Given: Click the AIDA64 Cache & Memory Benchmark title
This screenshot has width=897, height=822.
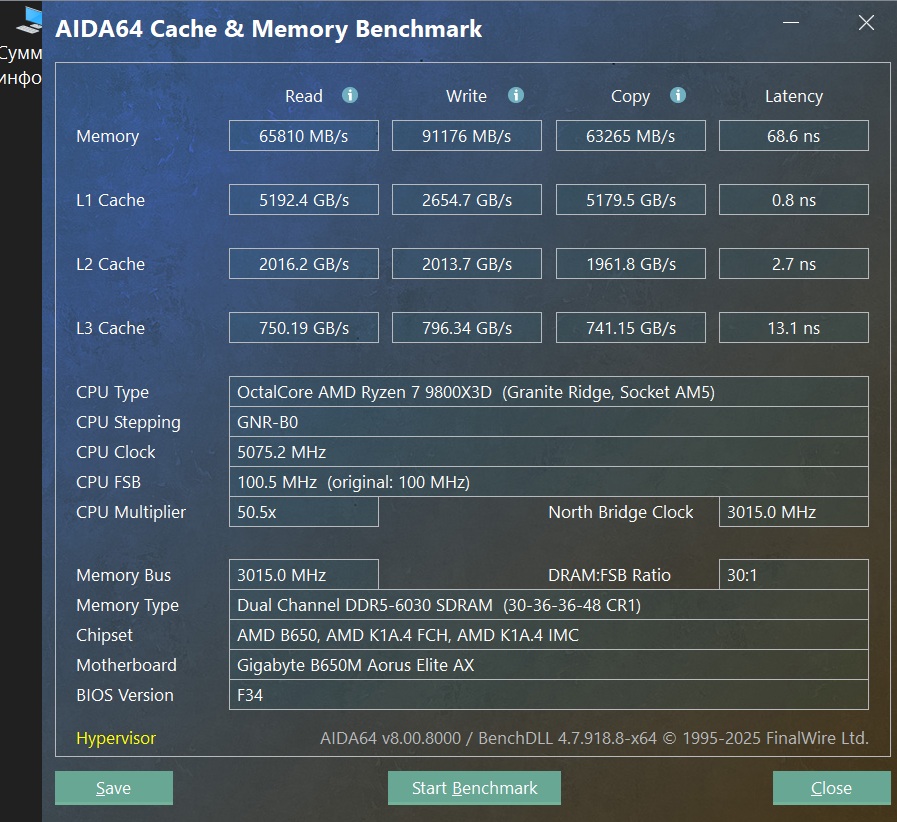Looking at the screenshot, I should point(268,29).
